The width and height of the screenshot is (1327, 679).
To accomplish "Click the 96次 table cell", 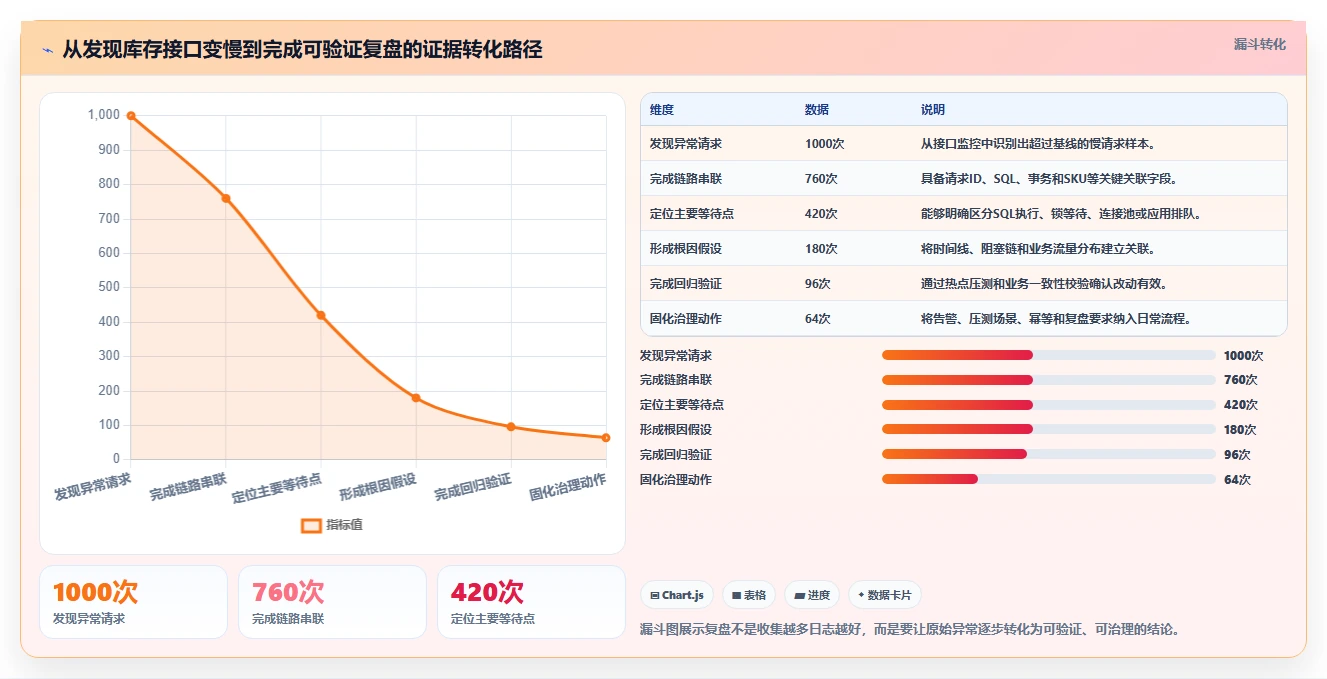I will 818,284.
